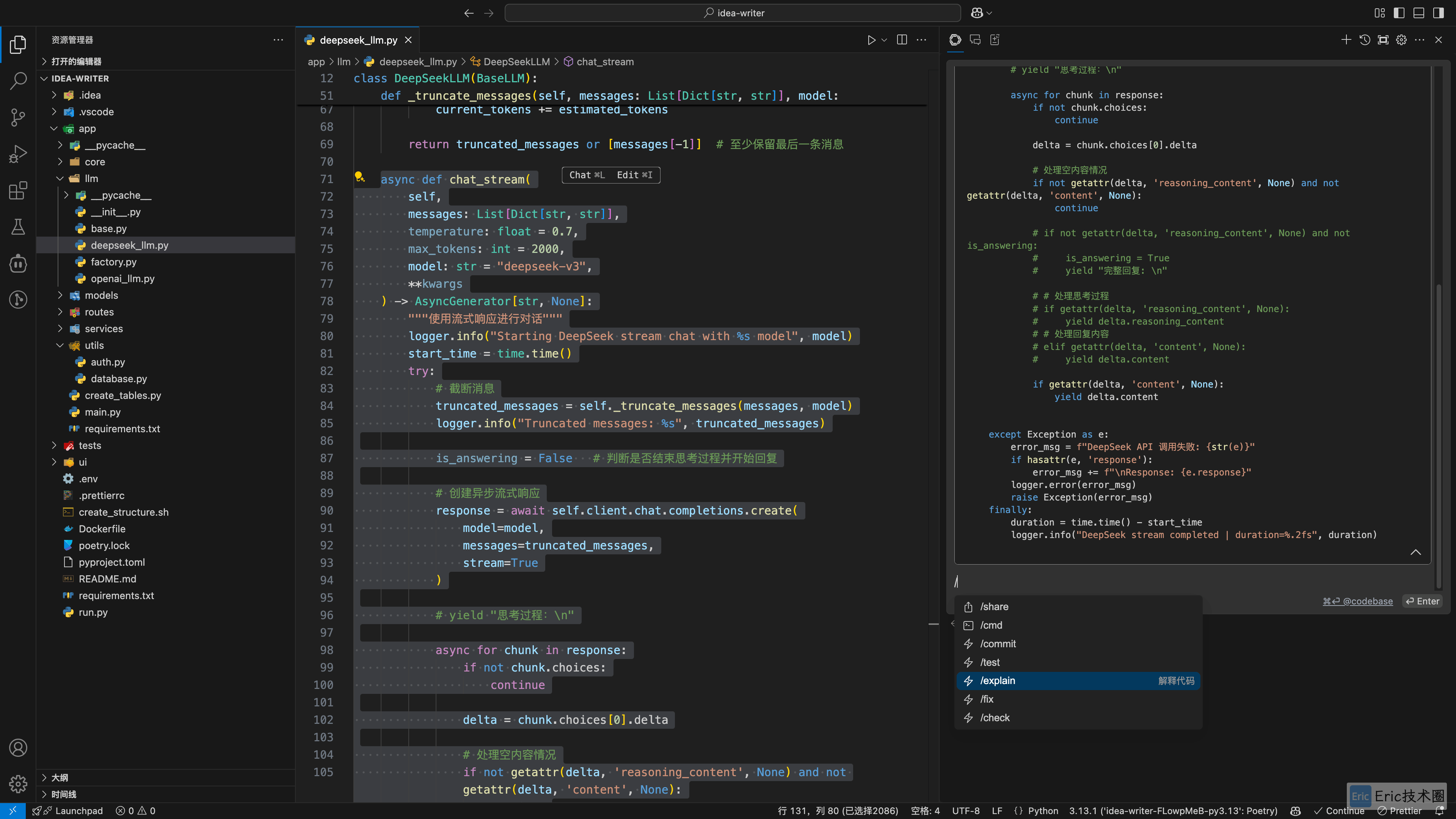
Task: Open the Search view in activity bar
Action: coord(18,81)
